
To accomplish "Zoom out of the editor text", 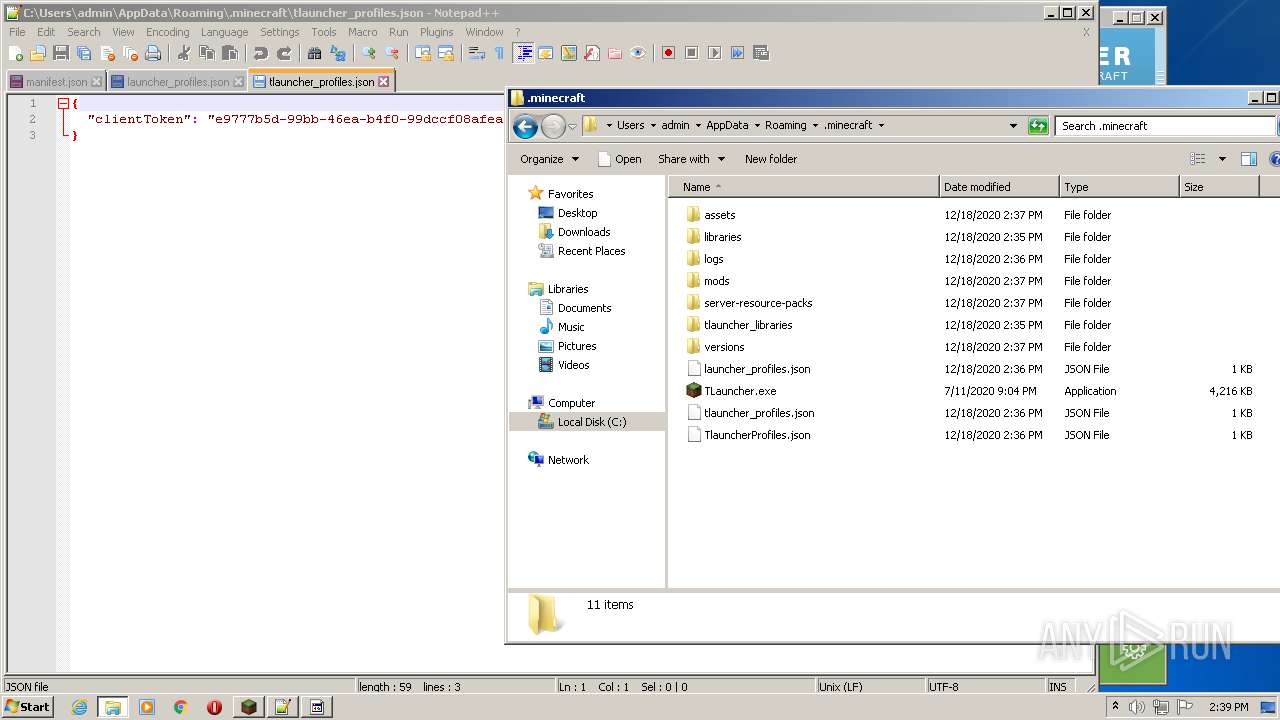I will tap(392, 53).
